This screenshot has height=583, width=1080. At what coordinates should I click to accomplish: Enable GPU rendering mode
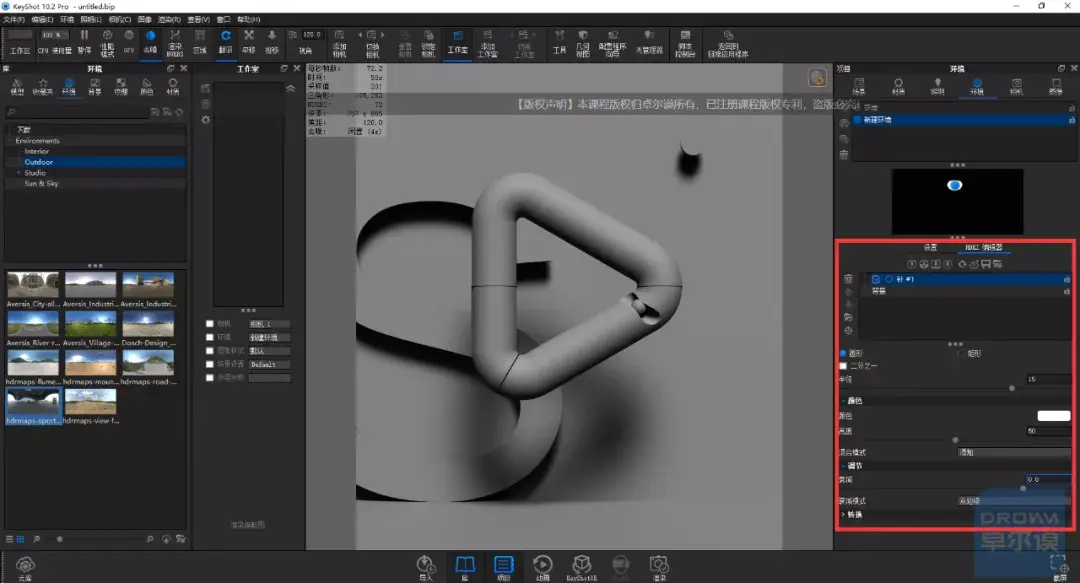coord(129,41)
